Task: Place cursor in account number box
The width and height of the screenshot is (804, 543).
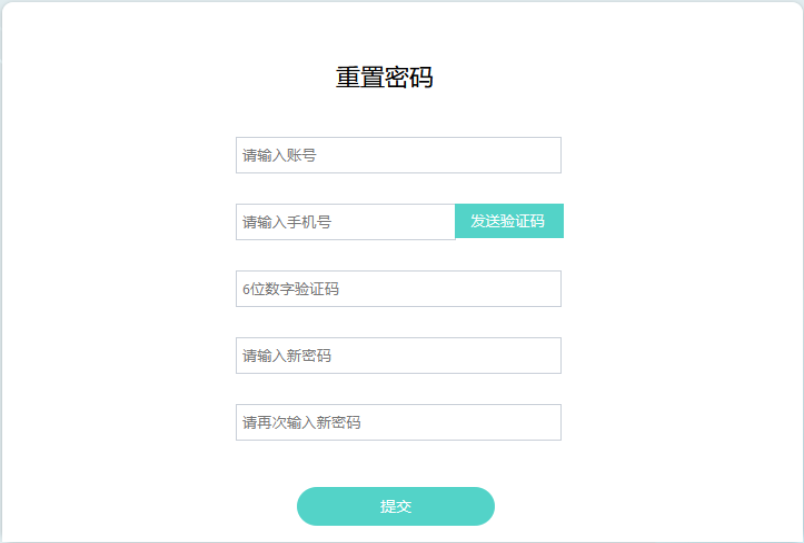Action: click(x=398, y=155)
